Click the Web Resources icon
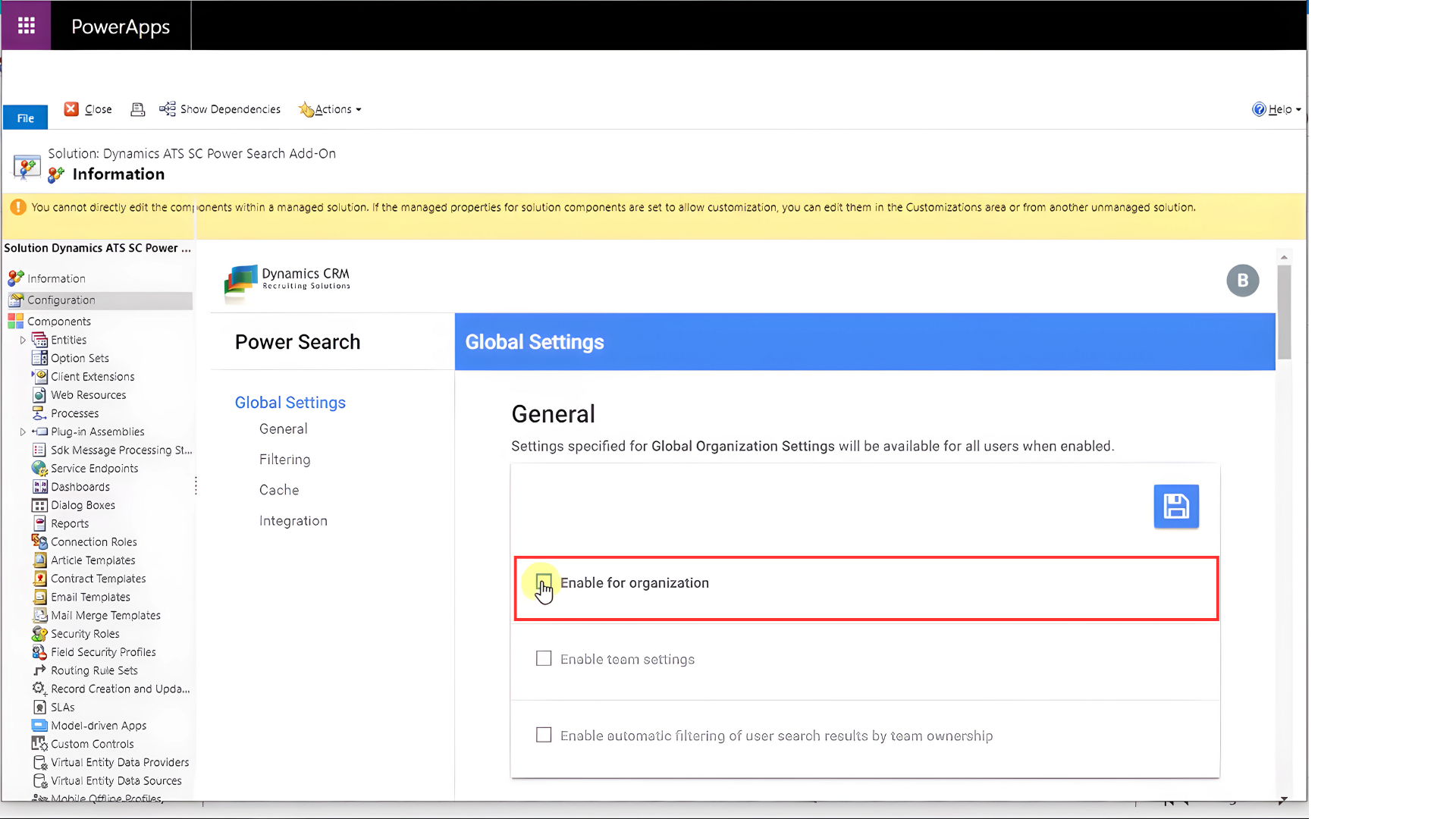The image size is (1456, 819). [x=39, y=395]
